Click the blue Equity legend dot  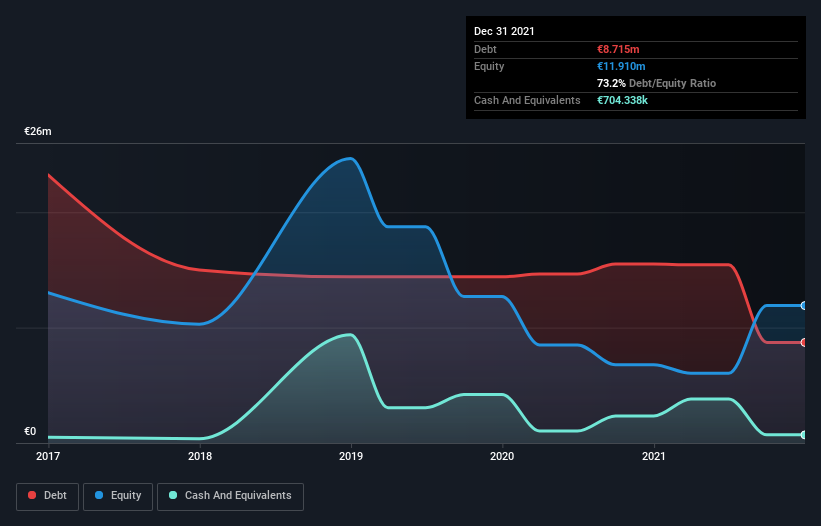click(x=98, y=495)
